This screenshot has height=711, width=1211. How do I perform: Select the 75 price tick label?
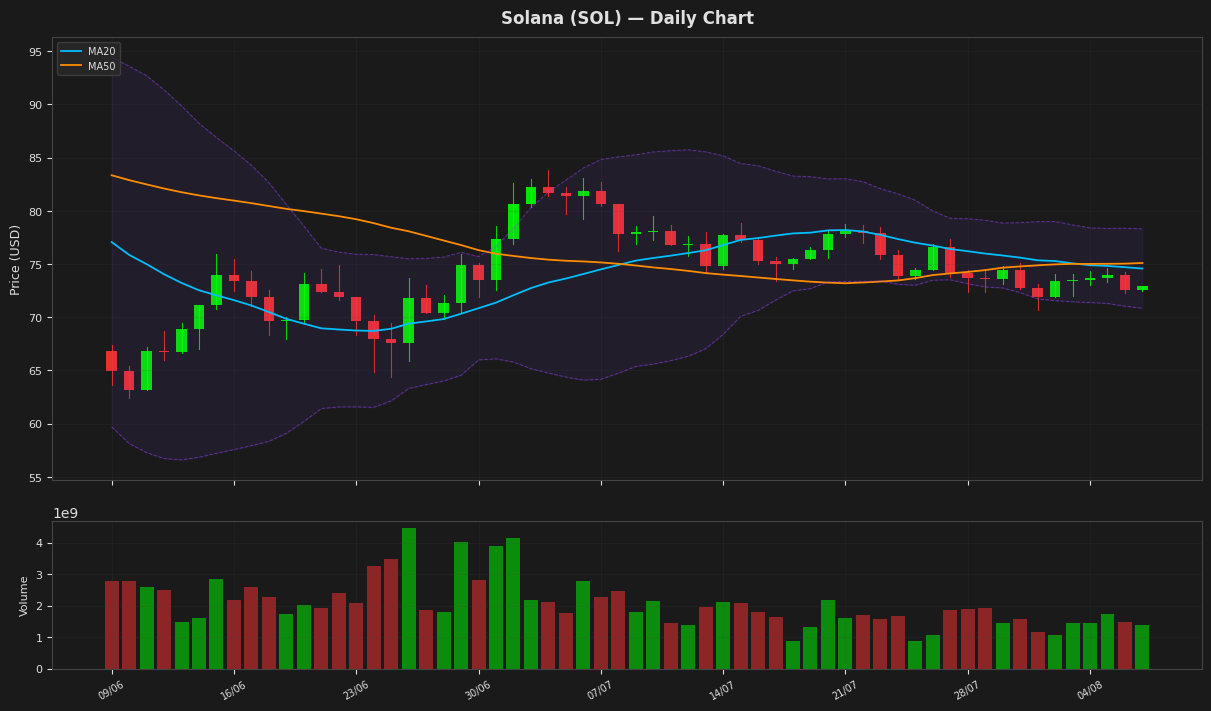[36, 265]
